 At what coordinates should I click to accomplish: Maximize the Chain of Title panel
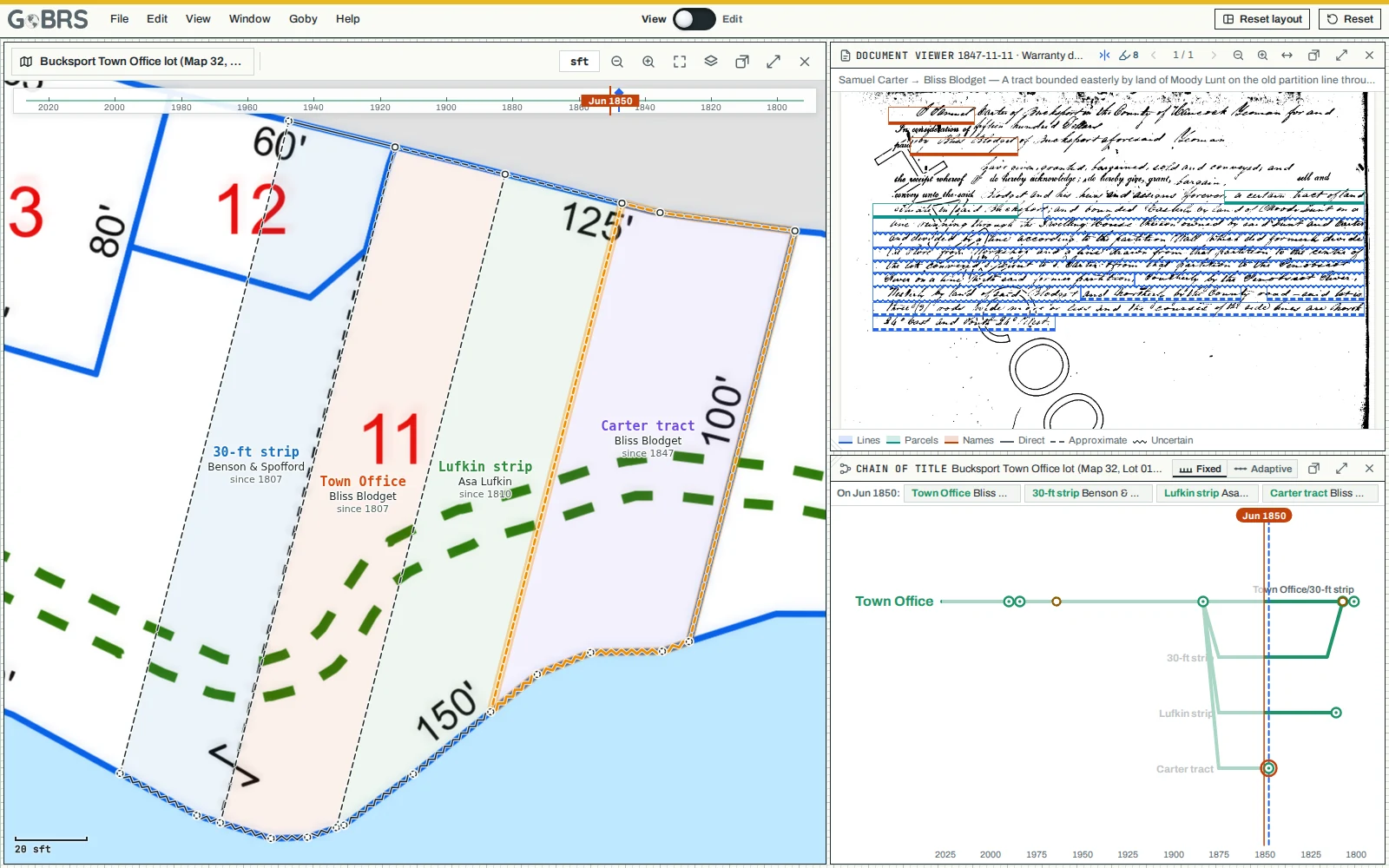pyautogui.click(x=1342, y=469)
